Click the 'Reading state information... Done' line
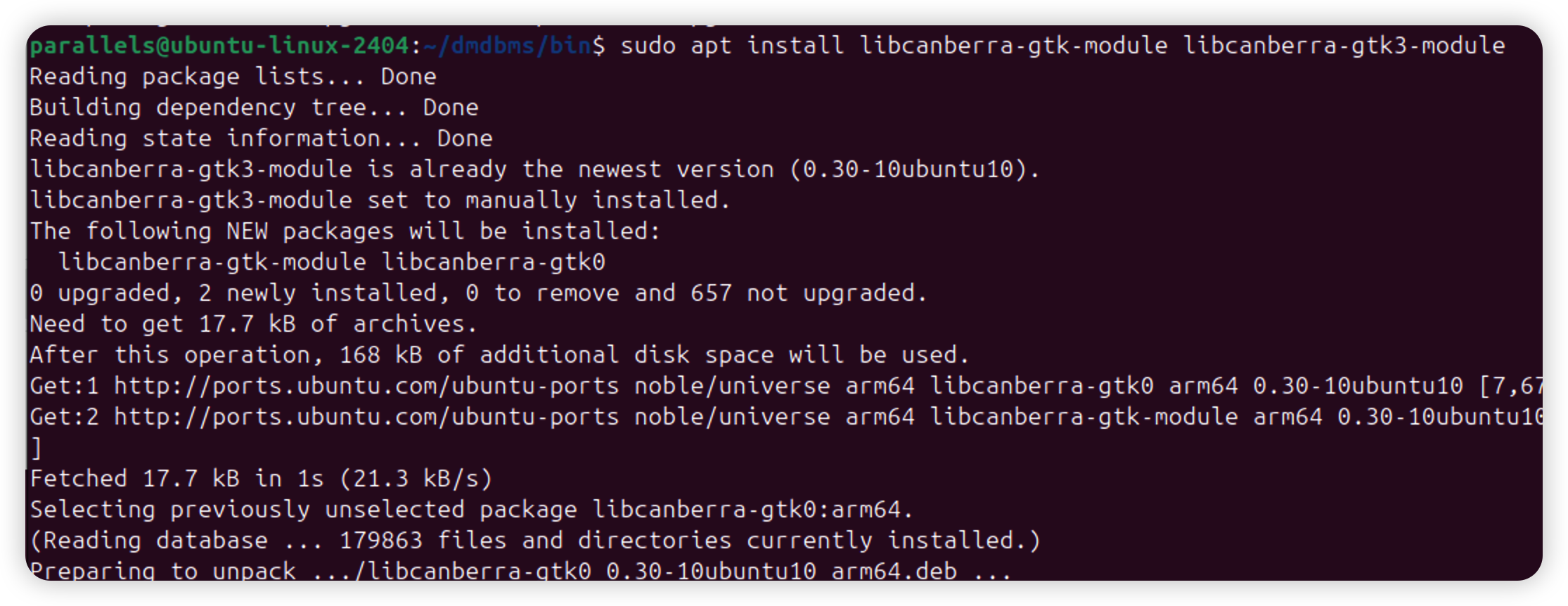Viewport: 1568px width, 606px height. [x=261, y=138]
